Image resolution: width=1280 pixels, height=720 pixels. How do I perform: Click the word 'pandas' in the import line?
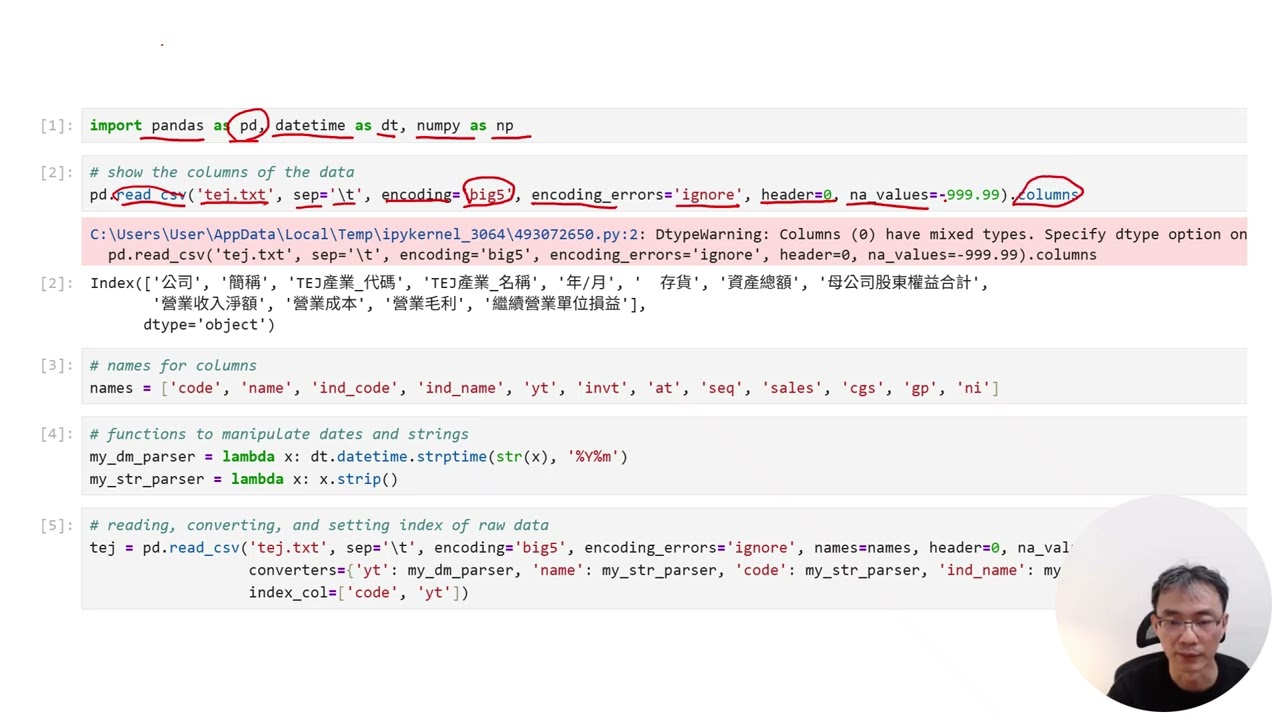click(177, 125)
